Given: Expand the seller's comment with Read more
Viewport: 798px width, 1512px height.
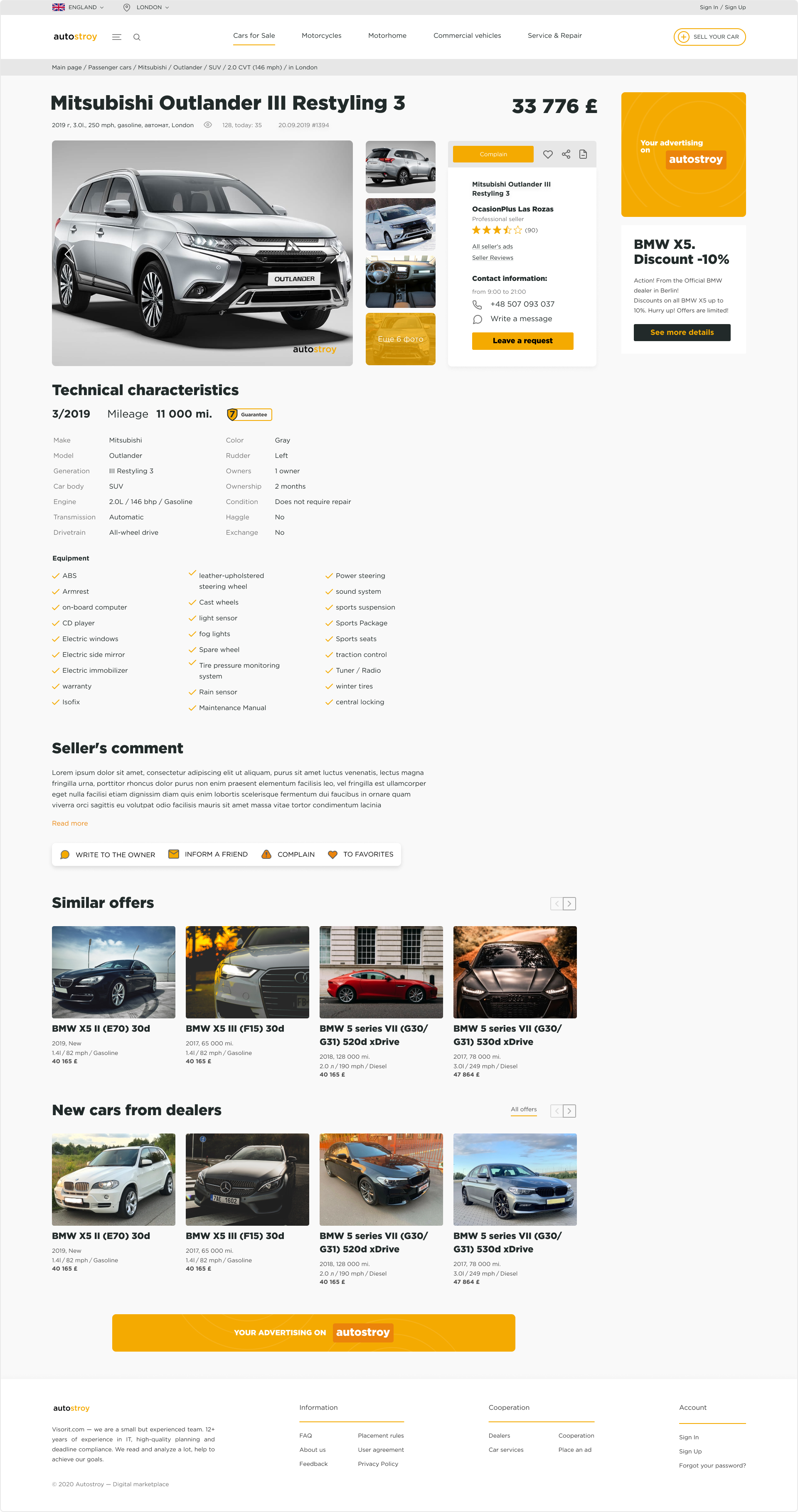Looking at the screenshot, I should [x=70, y=824].
